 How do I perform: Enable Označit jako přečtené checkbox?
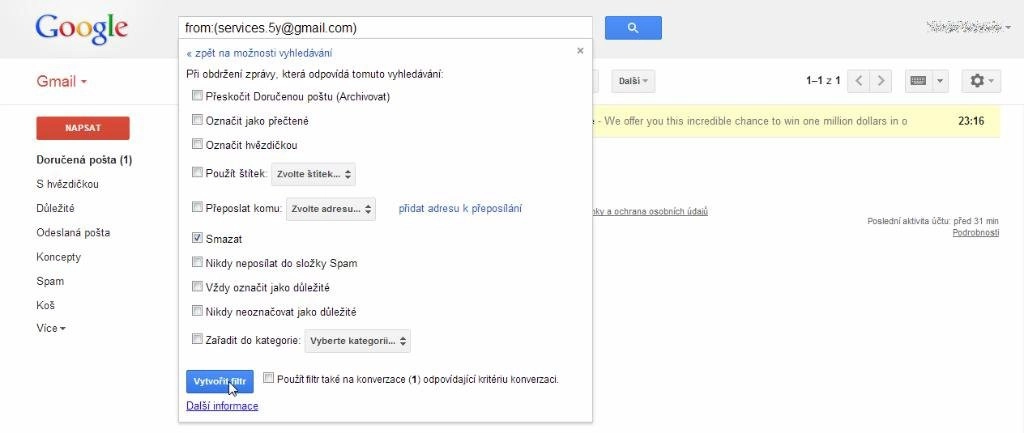point(197,120)
